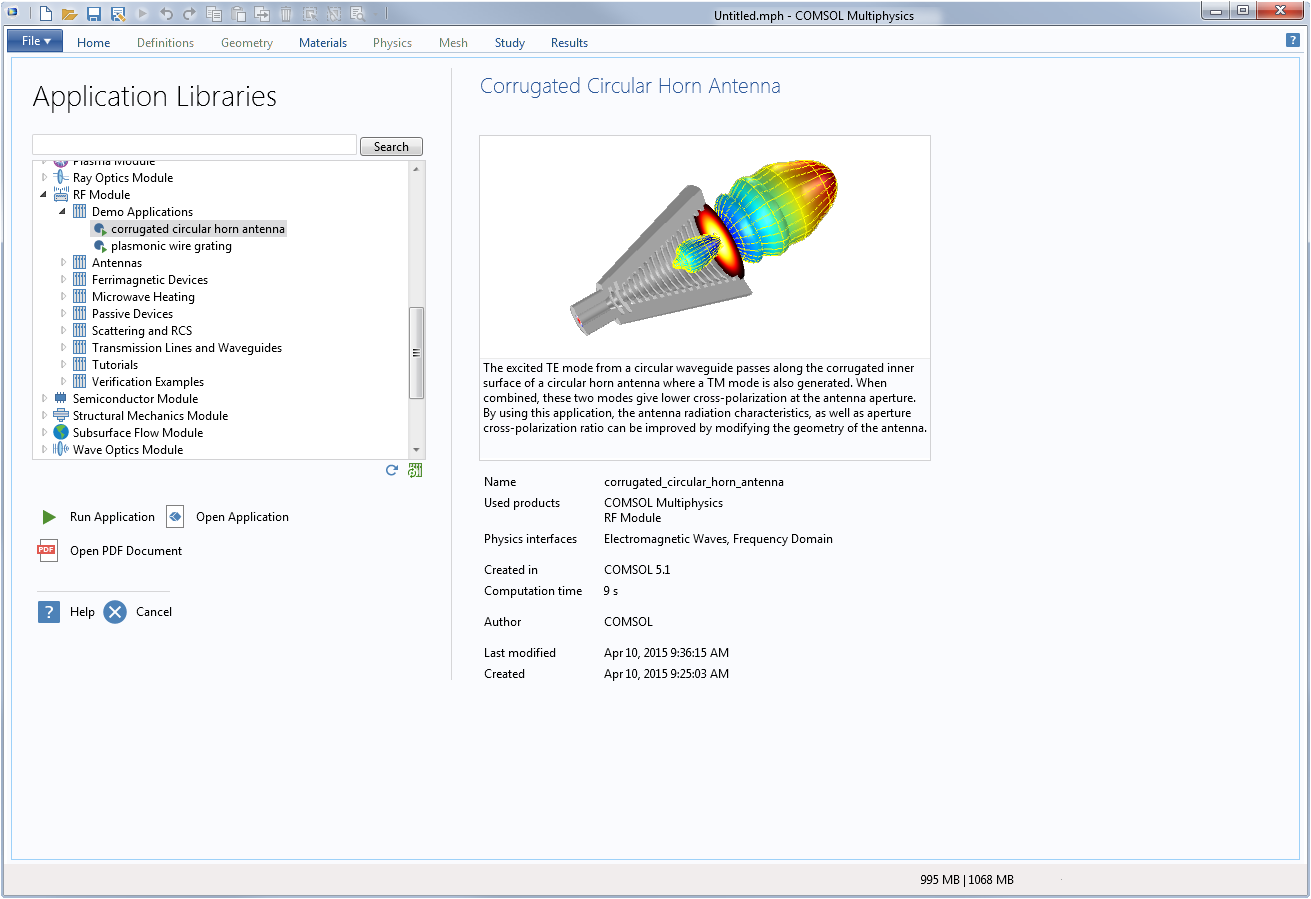Expand the Scattering and RCS folder
The image size is (1311, 899).
[x=63, y=331]
